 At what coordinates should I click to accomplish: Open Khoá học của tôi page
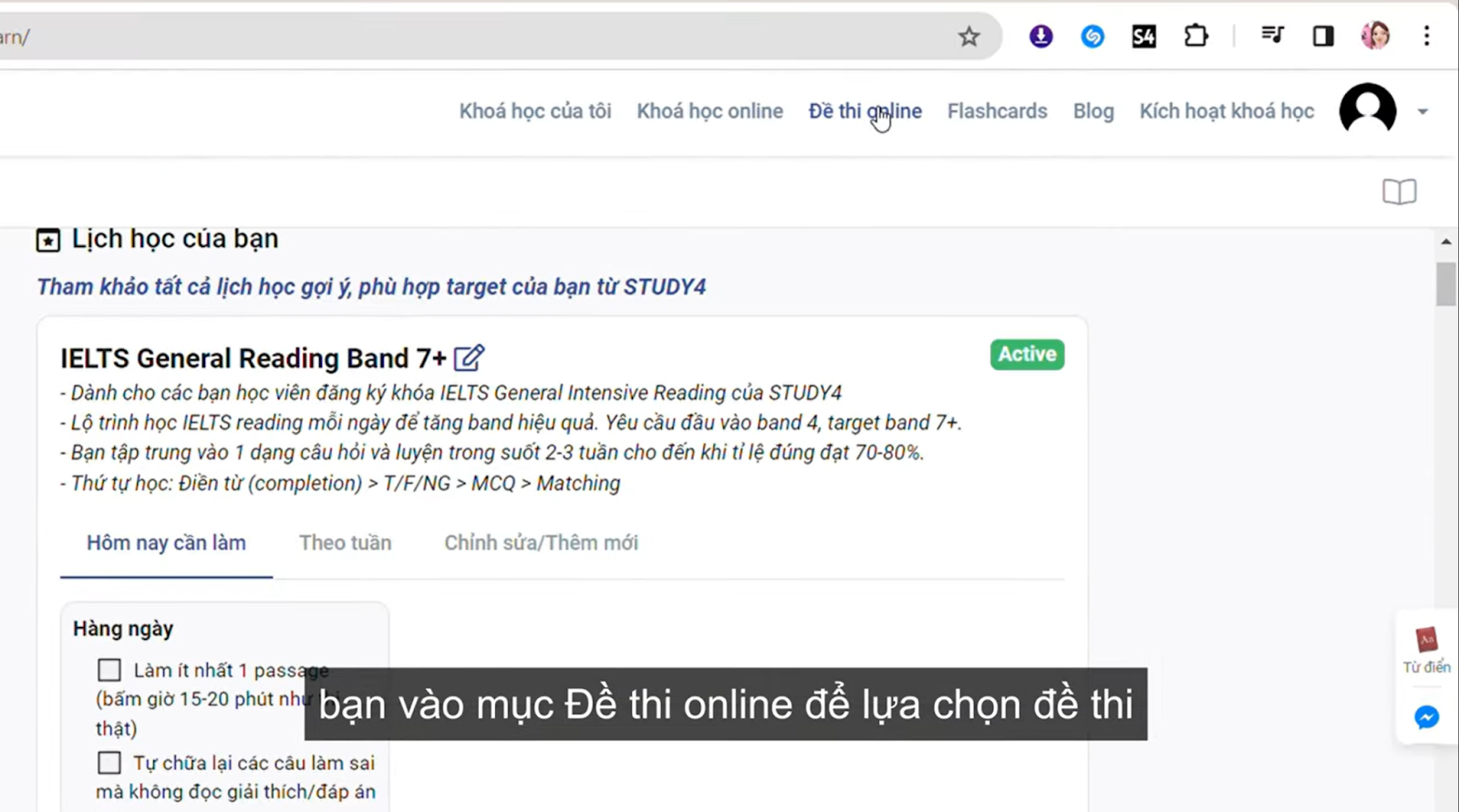[x=535, y=111]
